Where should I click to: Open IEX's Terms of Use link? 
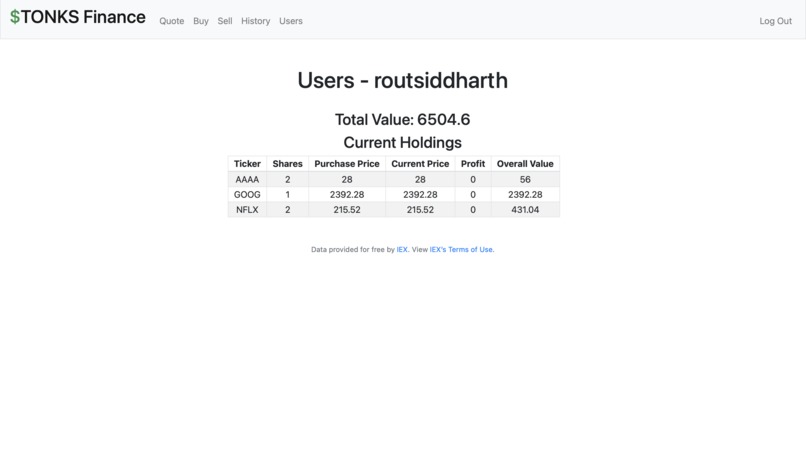point(461,249)
